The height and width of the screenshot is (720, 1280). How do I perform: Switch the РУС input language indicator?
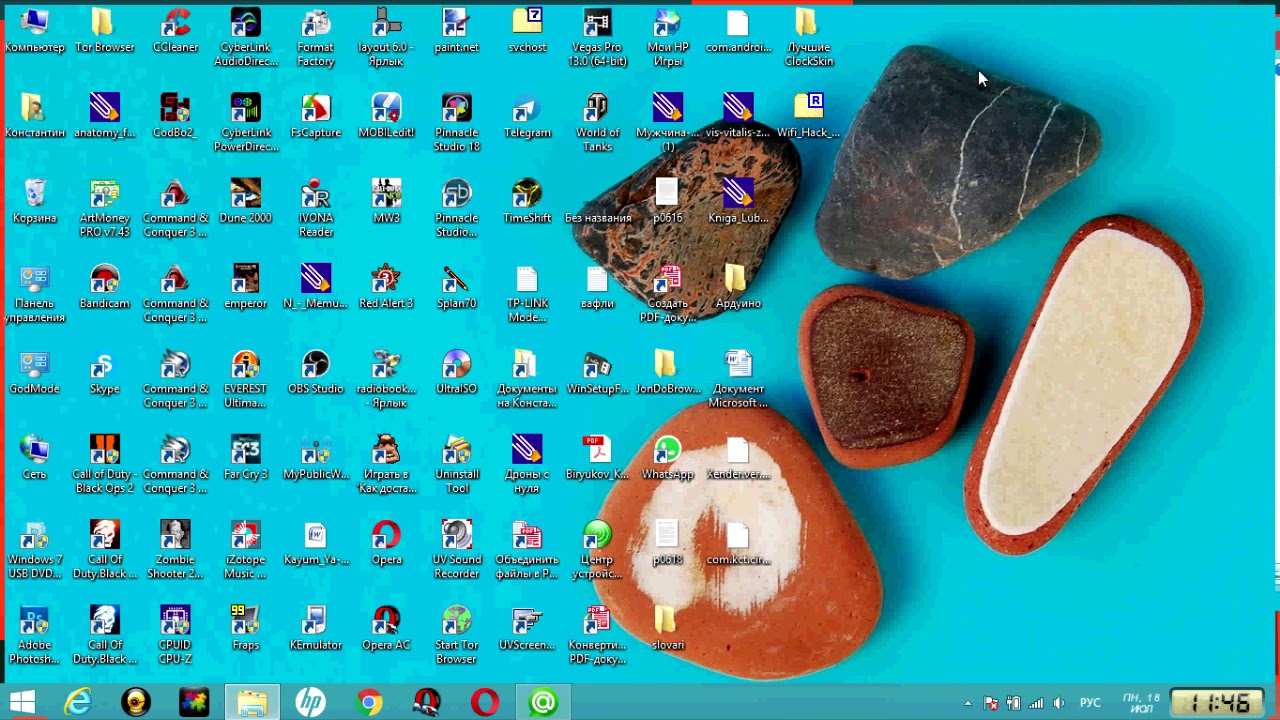(1090, 703)
